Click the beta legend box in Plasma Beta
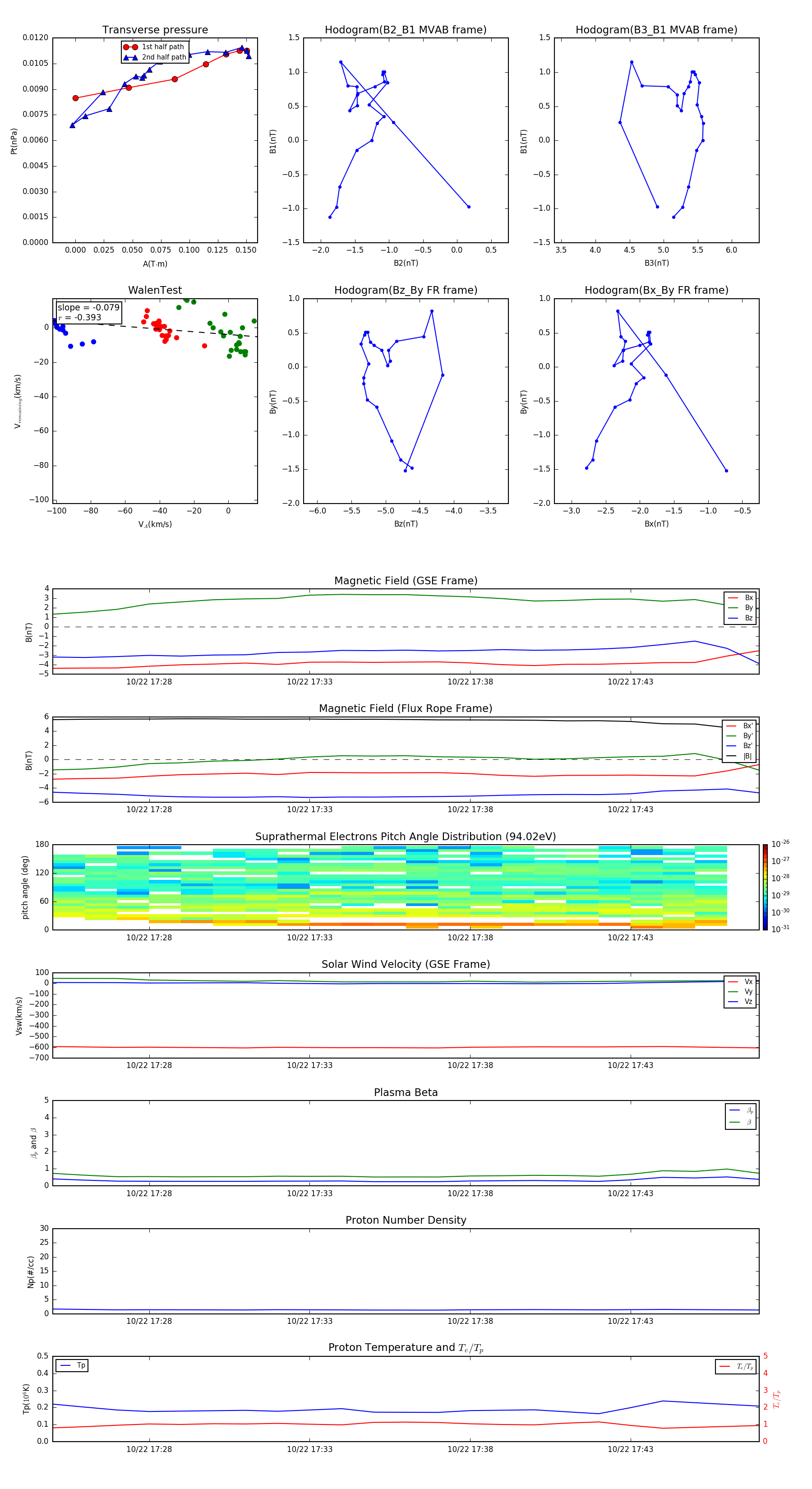This screenshot has height=1489, width=812. (740, 1116)
